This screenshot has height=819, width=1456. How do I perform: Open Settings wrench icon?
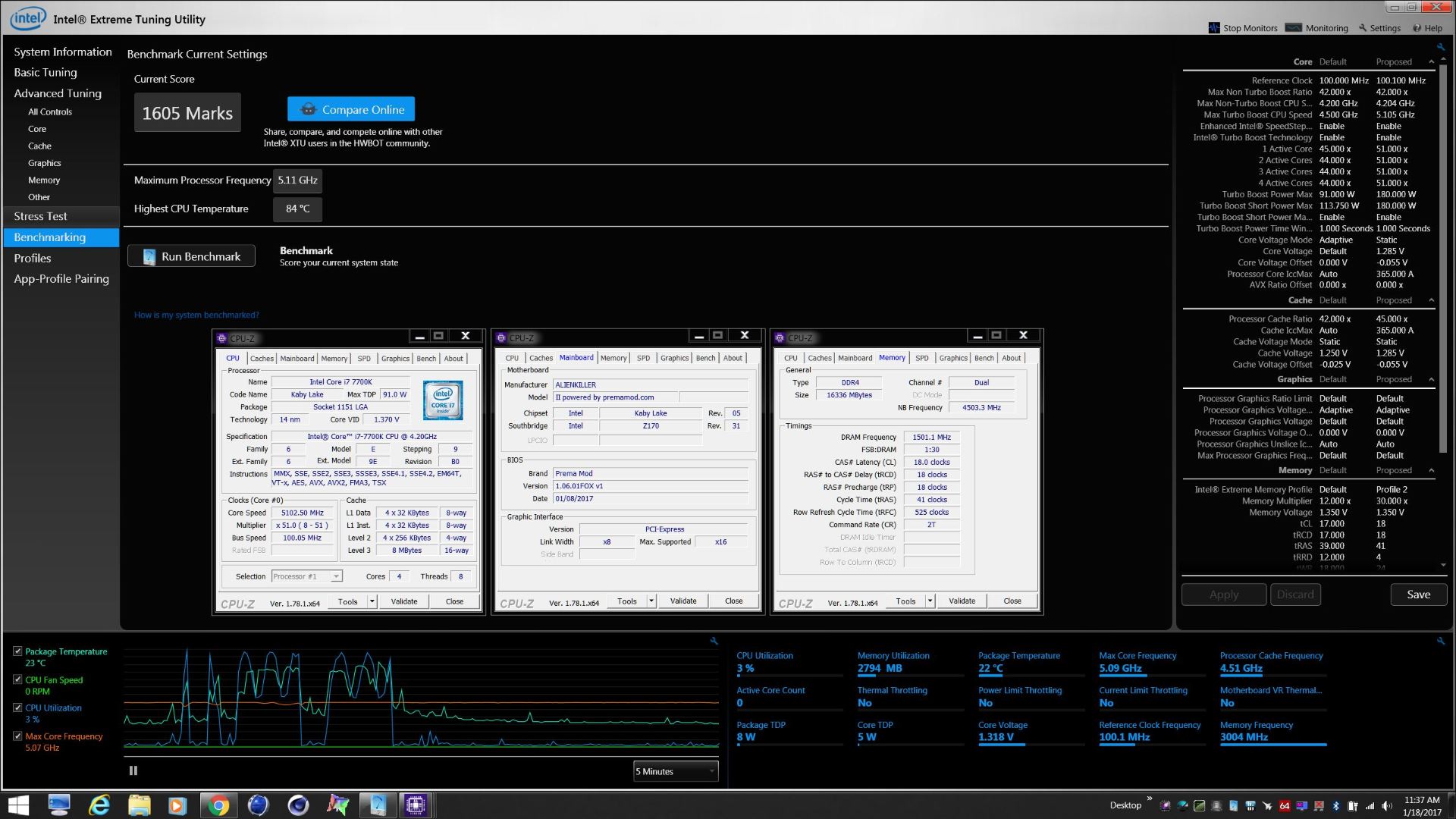(x=1363, y=28)
